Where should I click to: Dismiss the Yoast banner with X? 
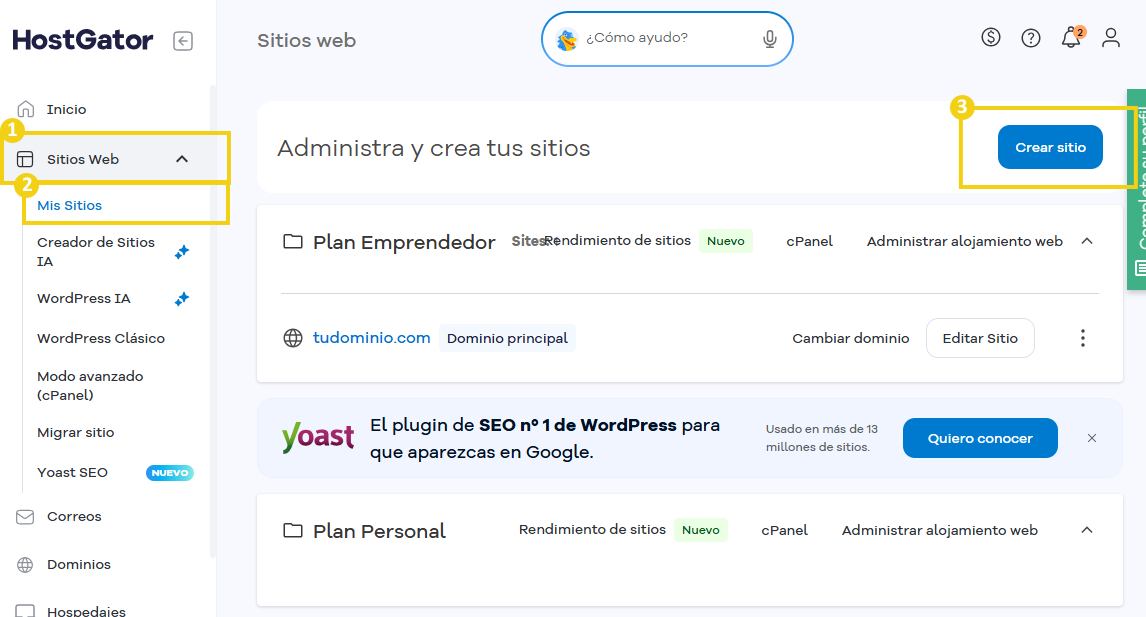click(x=1092, y=438)
